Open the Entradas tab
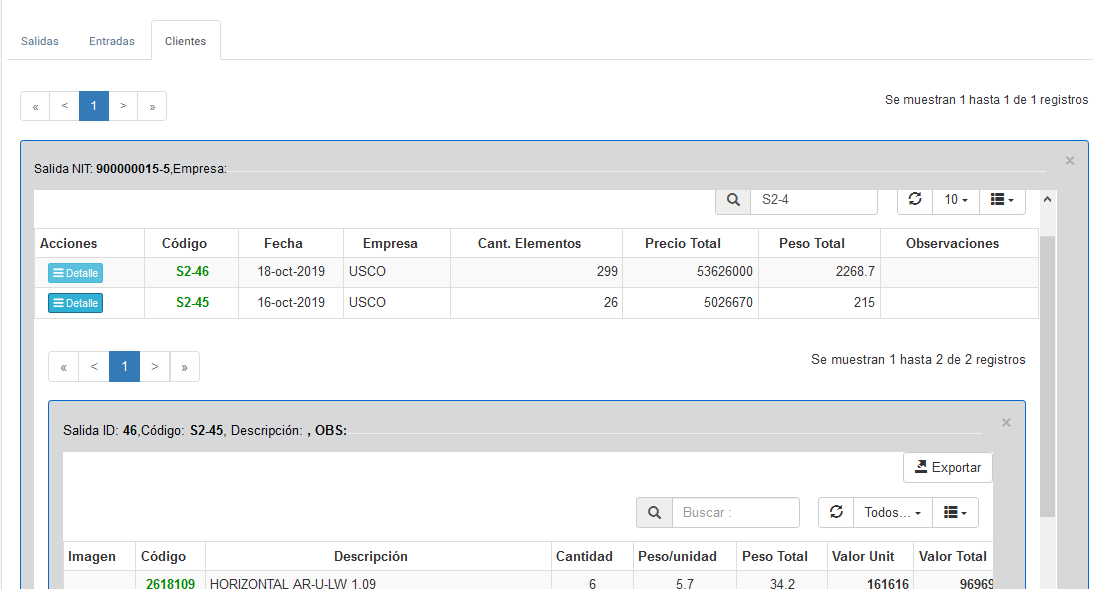1093x590 pixels. (112, 41)
